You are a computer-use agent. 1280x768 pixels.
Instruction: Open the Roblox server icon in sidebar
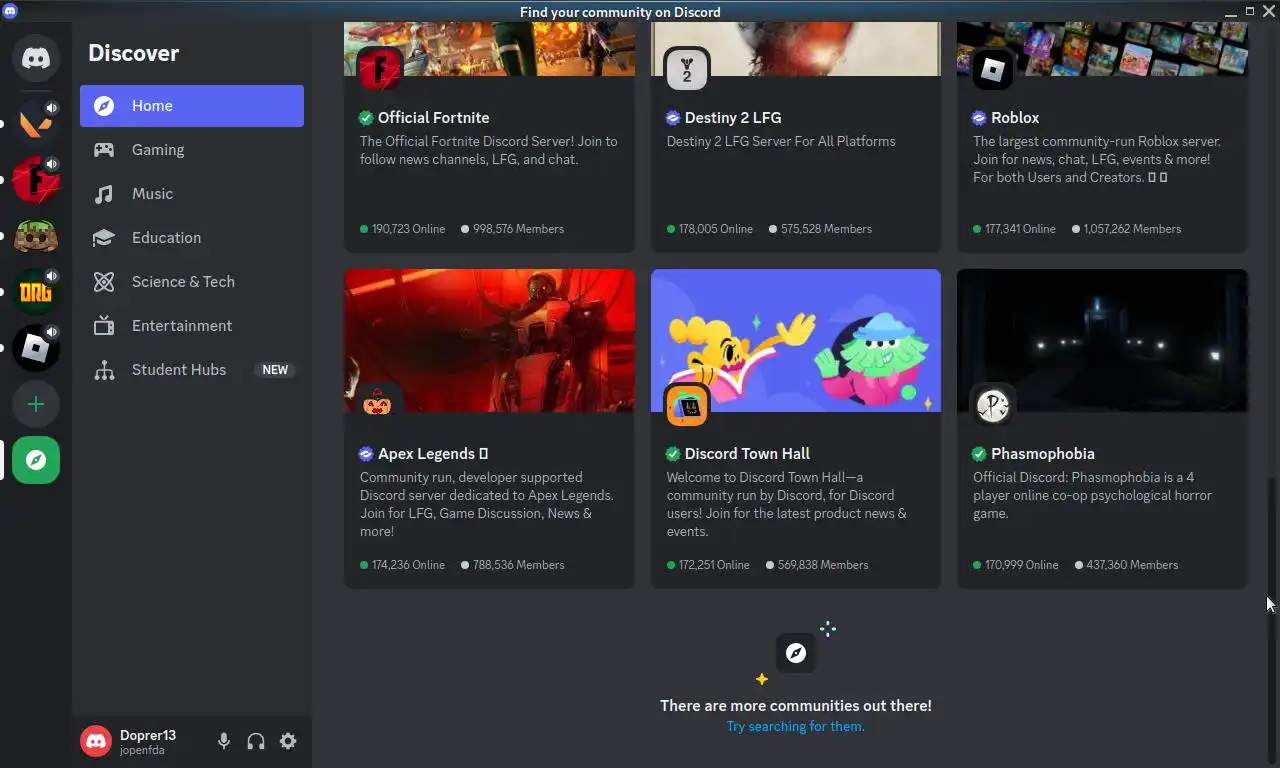[36, 348]
